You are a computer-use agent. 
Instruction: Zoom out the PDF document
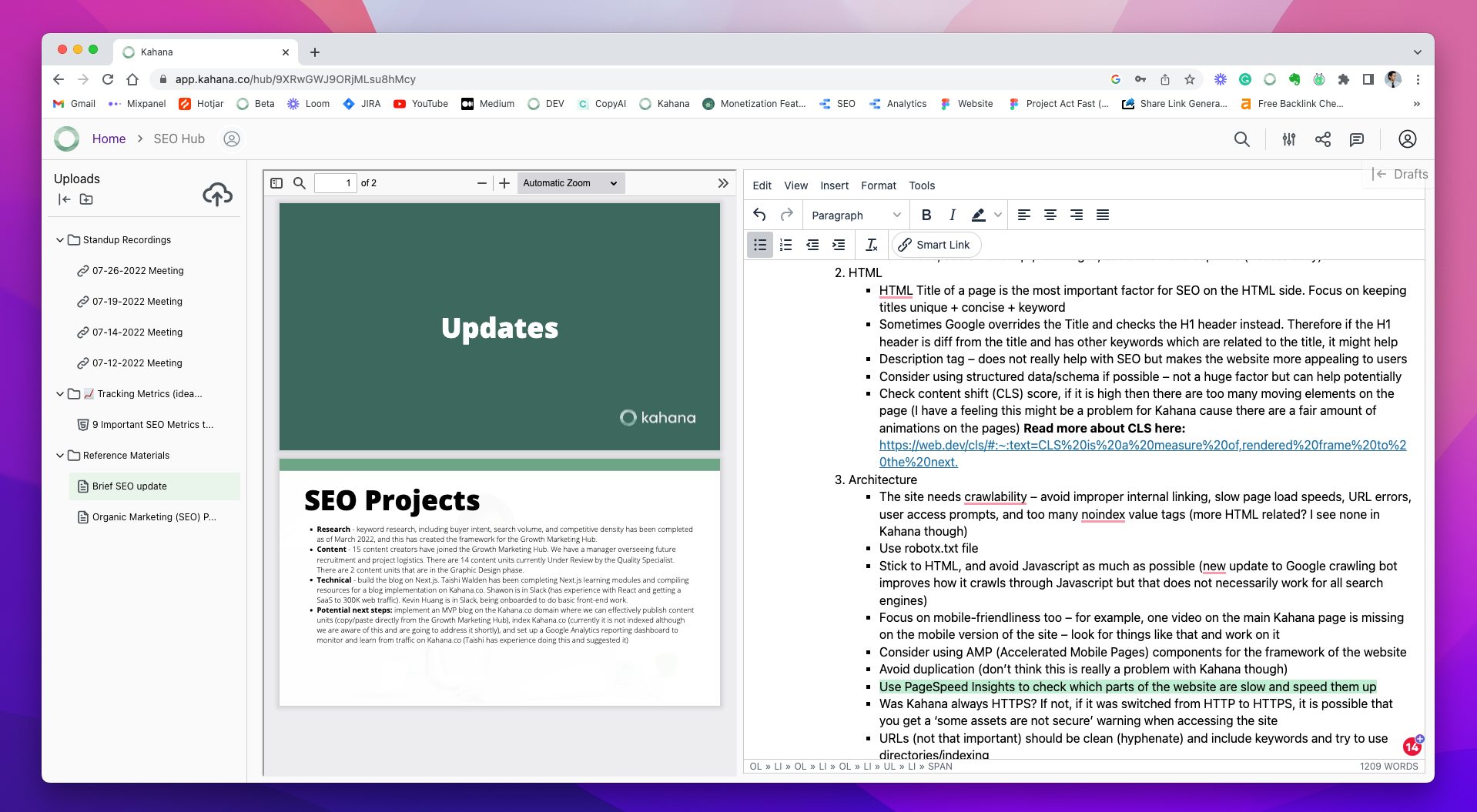coord(481,183)
